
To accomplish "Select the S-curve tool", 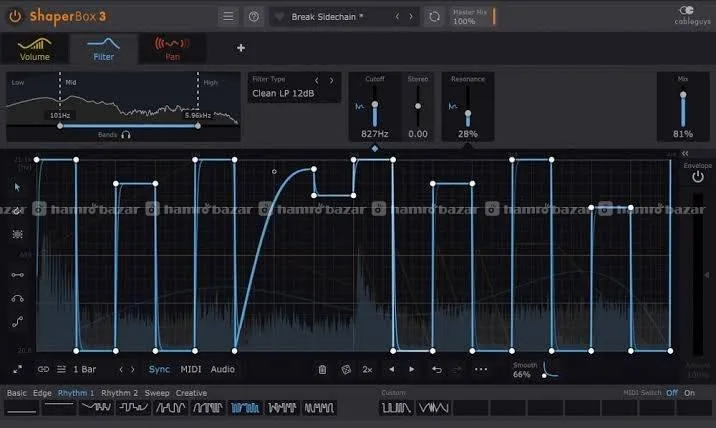I will 17,322.
